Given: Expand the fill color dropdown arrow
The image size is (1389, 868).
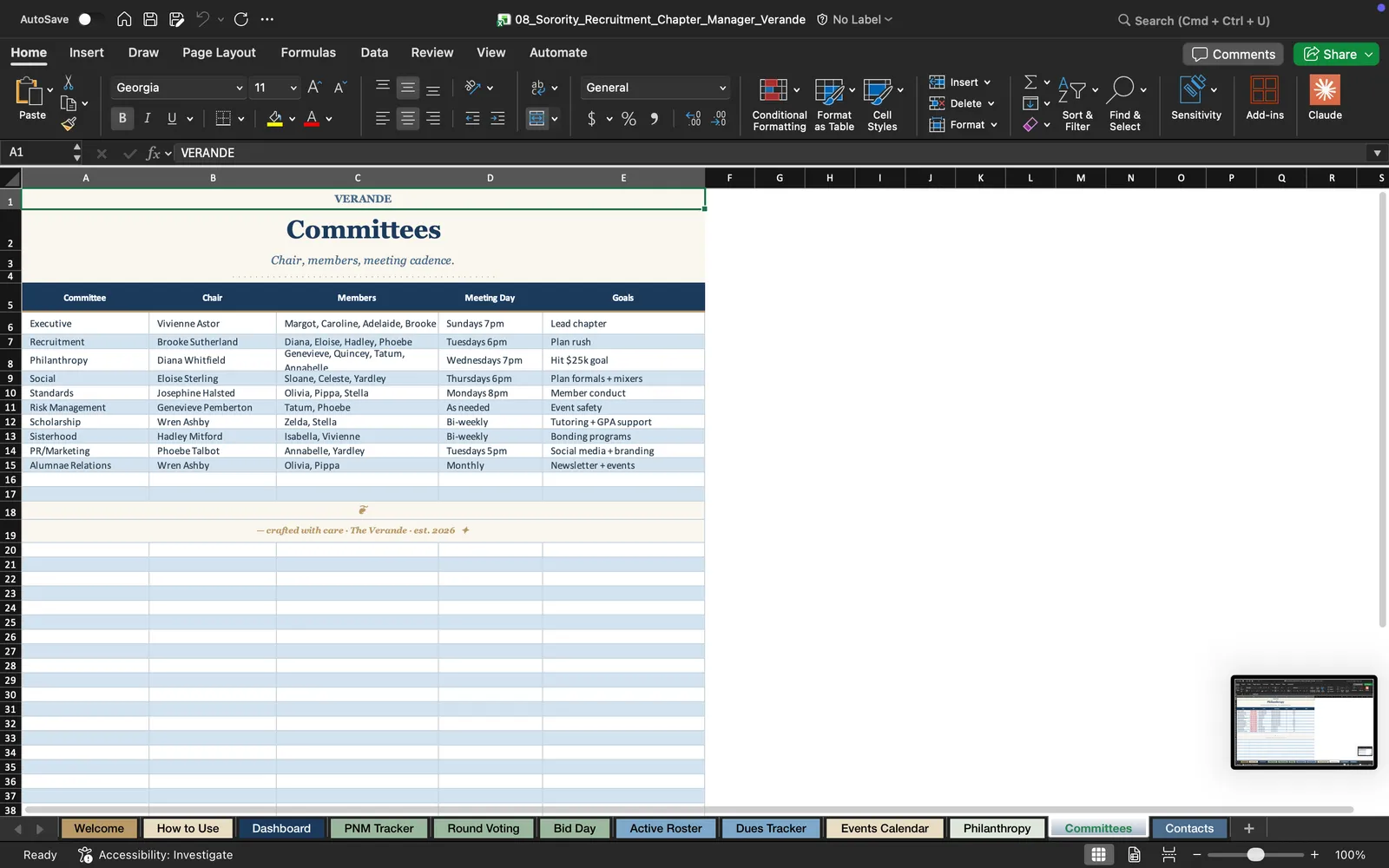Looking at the screenshot, I should pyautogui.click(x=292, y=119).
